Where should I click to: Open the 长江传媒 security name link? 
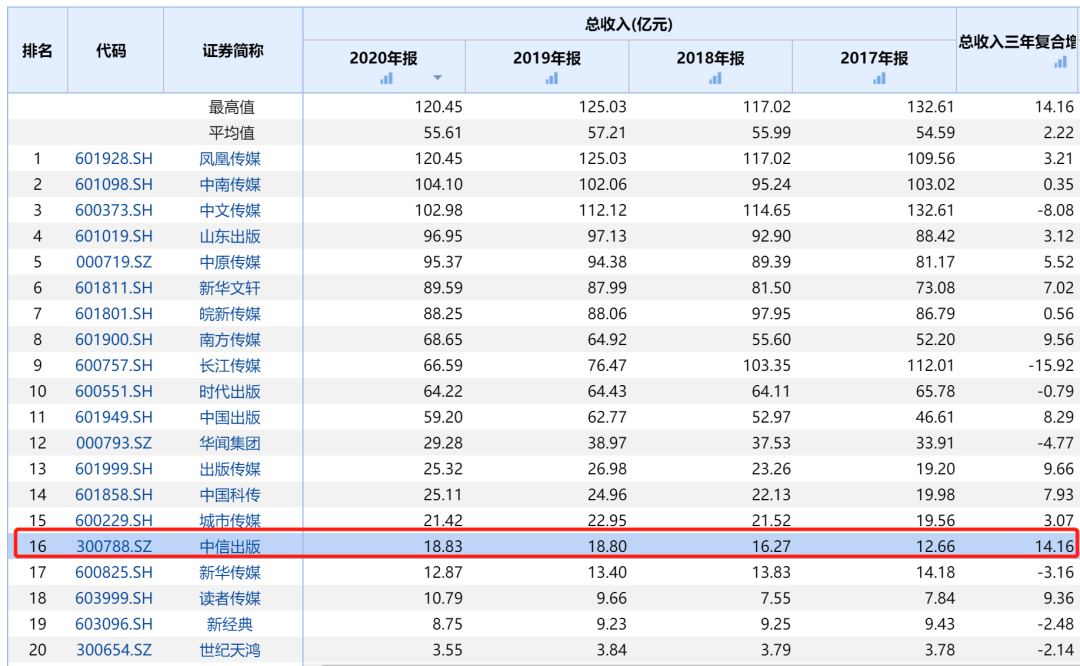tap(230, 365)
